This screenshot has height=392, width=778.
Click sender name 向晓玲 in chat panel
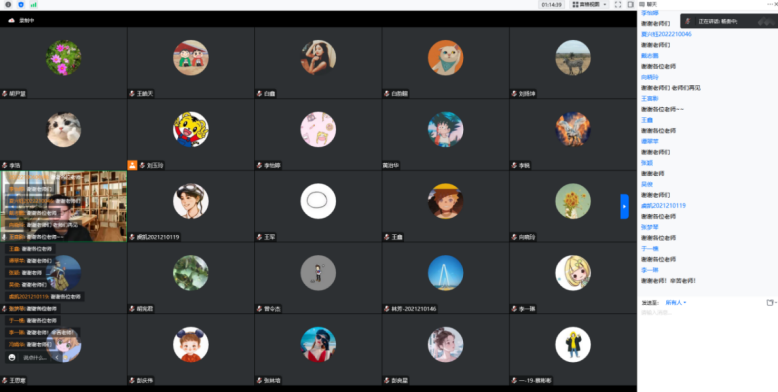tap(649, 77)
